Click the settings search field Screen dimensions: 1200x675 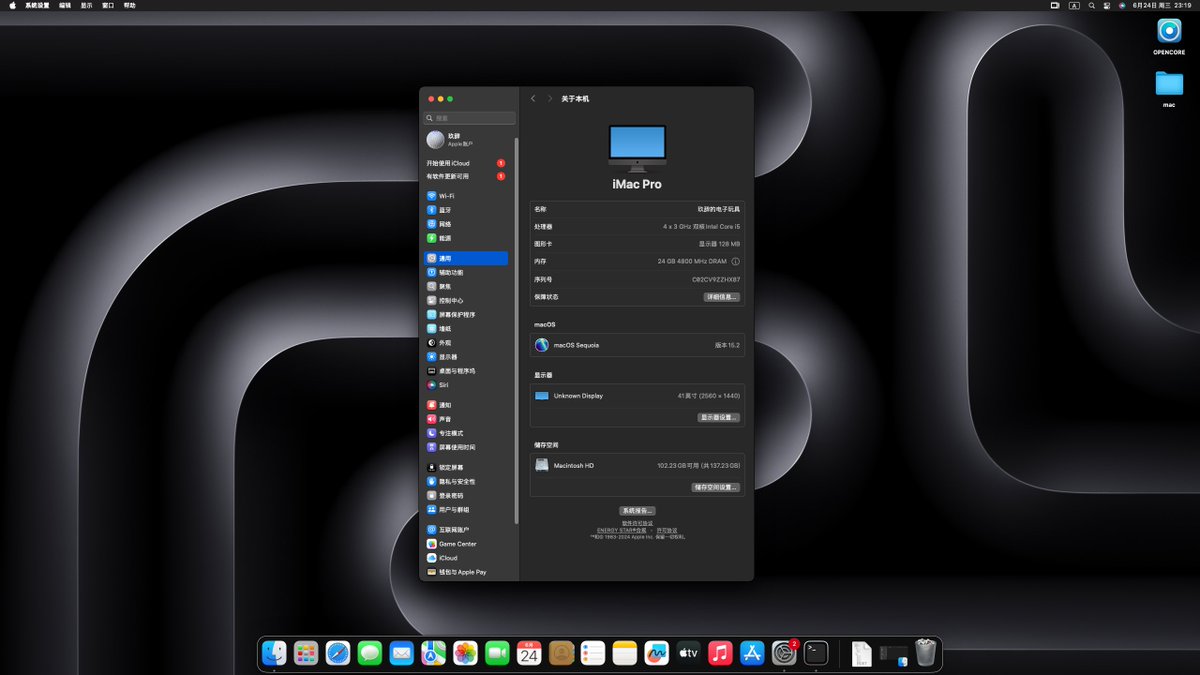tap(469, 118)
